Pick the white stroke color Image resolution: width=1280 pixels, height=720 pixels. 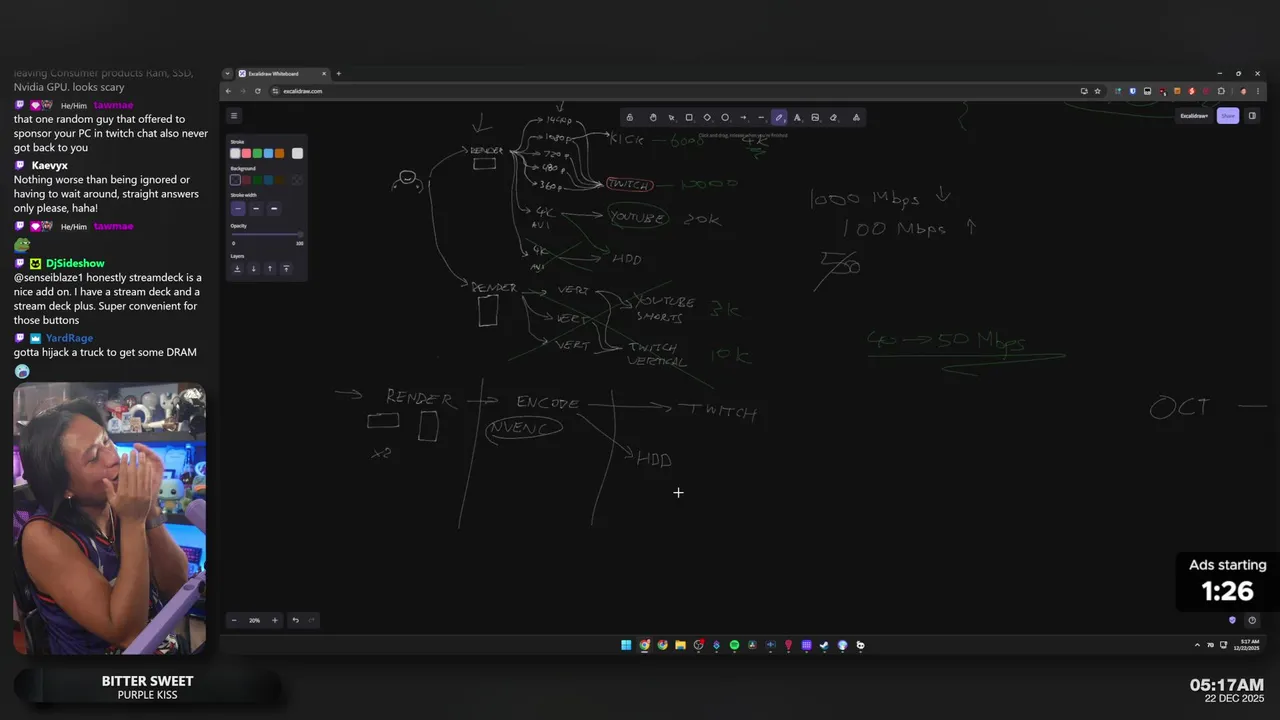pos(235,153)
